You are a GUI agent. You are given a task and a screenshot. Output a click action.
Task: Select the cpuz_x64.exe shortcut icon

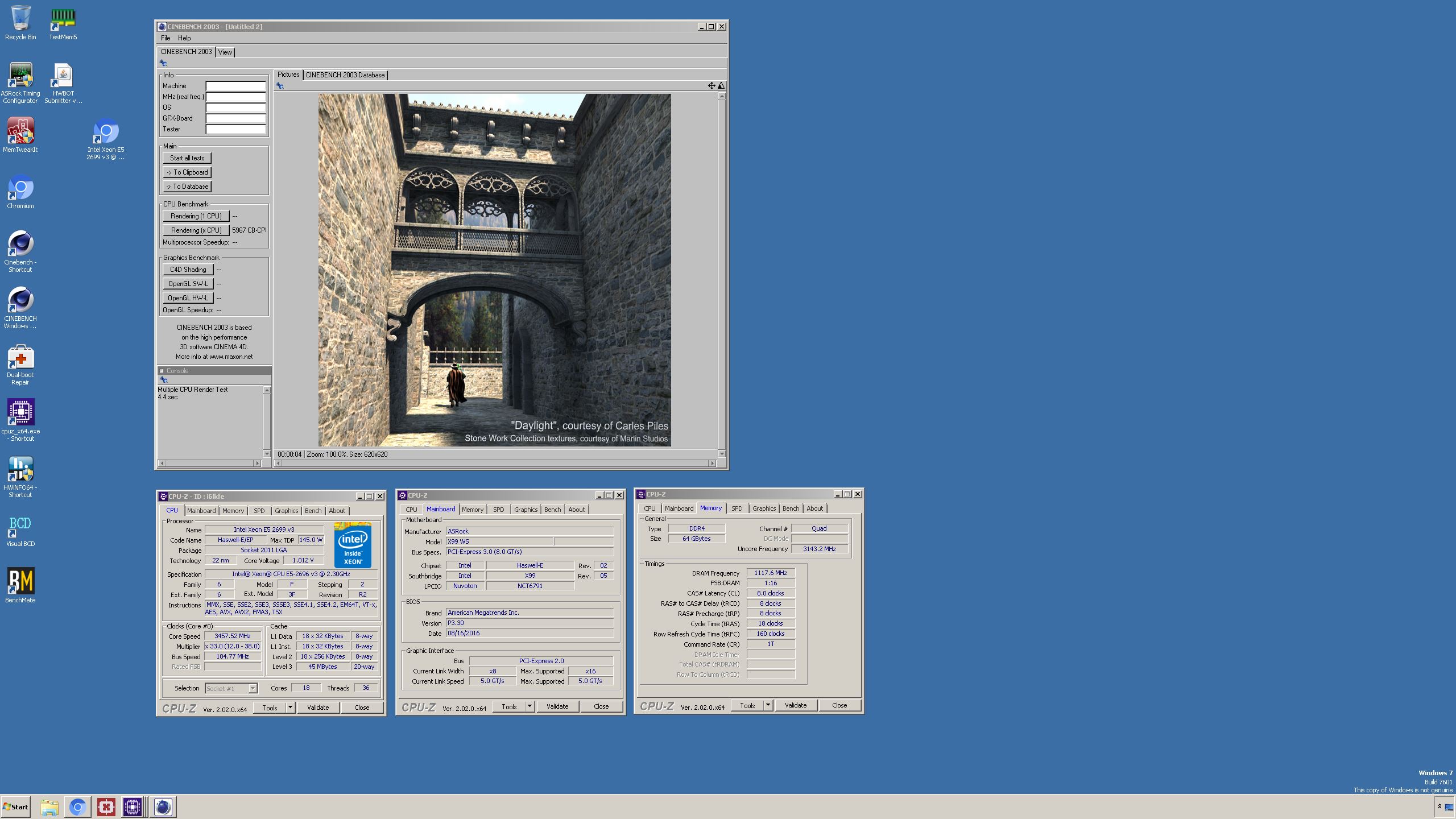coord(20,420)
